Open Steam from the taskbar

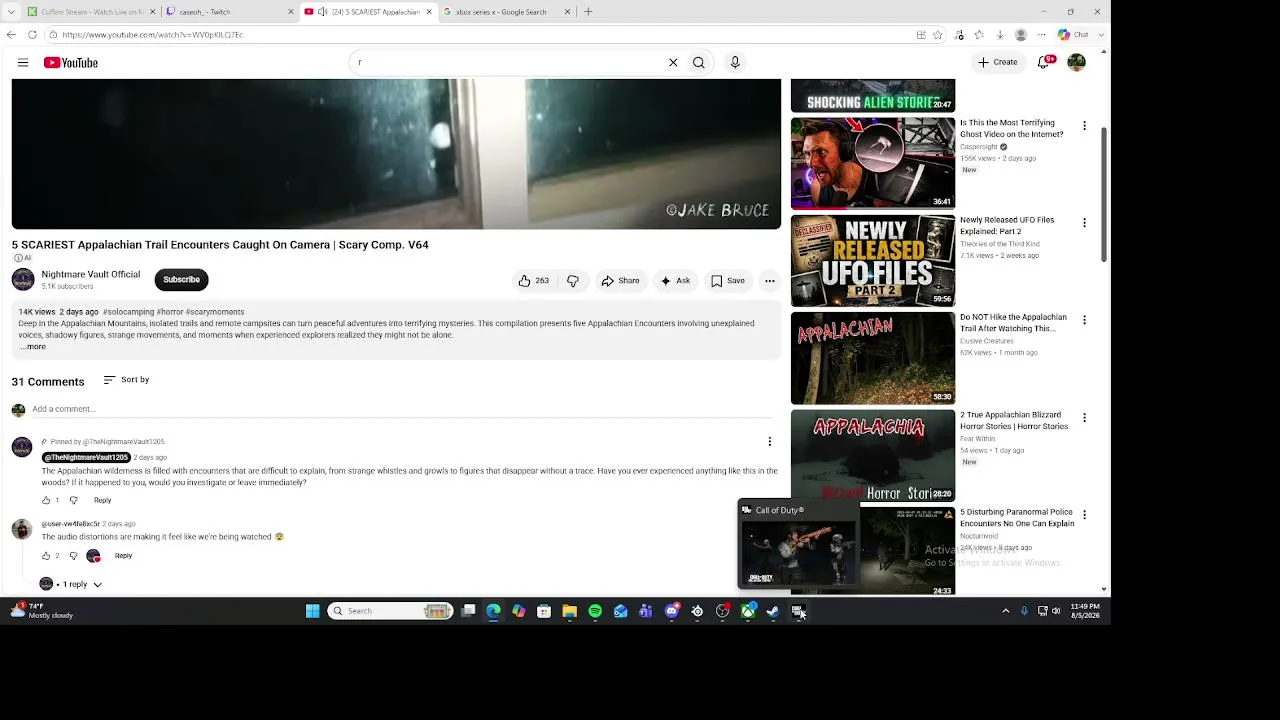pyautogui.click(x=773, y=611)
